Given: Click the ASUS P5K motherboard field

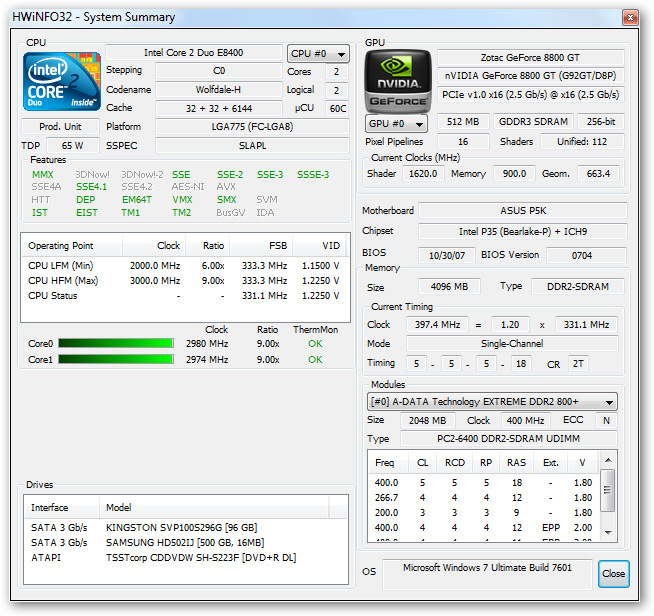Looking at the screenshot, I should click(x=523, y=211).
